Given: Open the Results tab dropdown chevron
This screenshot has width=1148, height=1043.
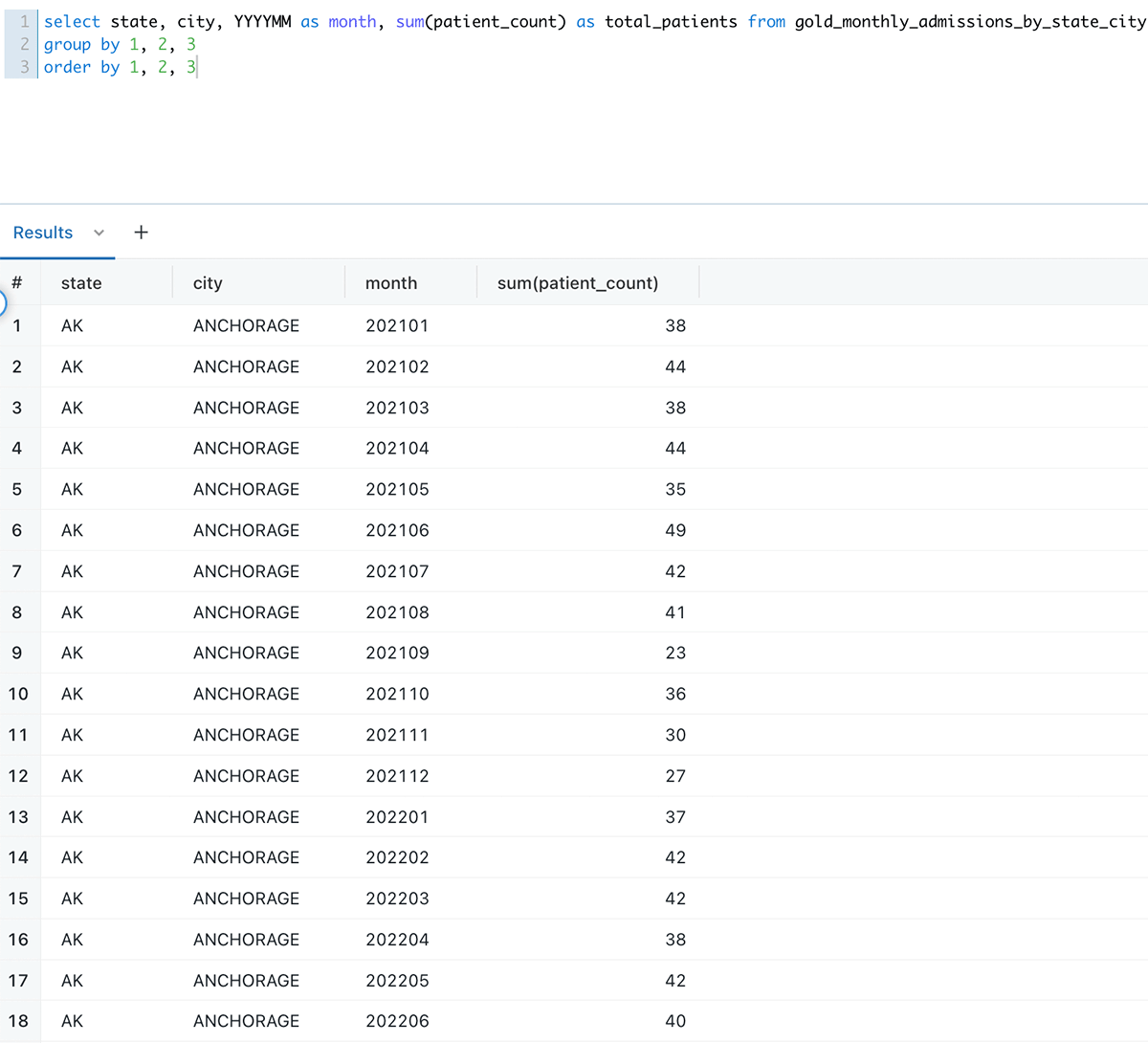Looking at the screenshot, I should [99, 233].
